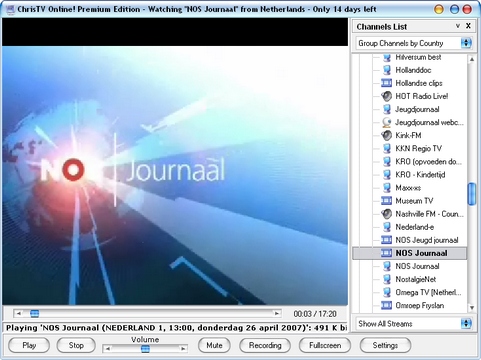Click the video playback area
The width and height of the screenshot is (481, 360).
pyautogui.click(x=175, y=162)
